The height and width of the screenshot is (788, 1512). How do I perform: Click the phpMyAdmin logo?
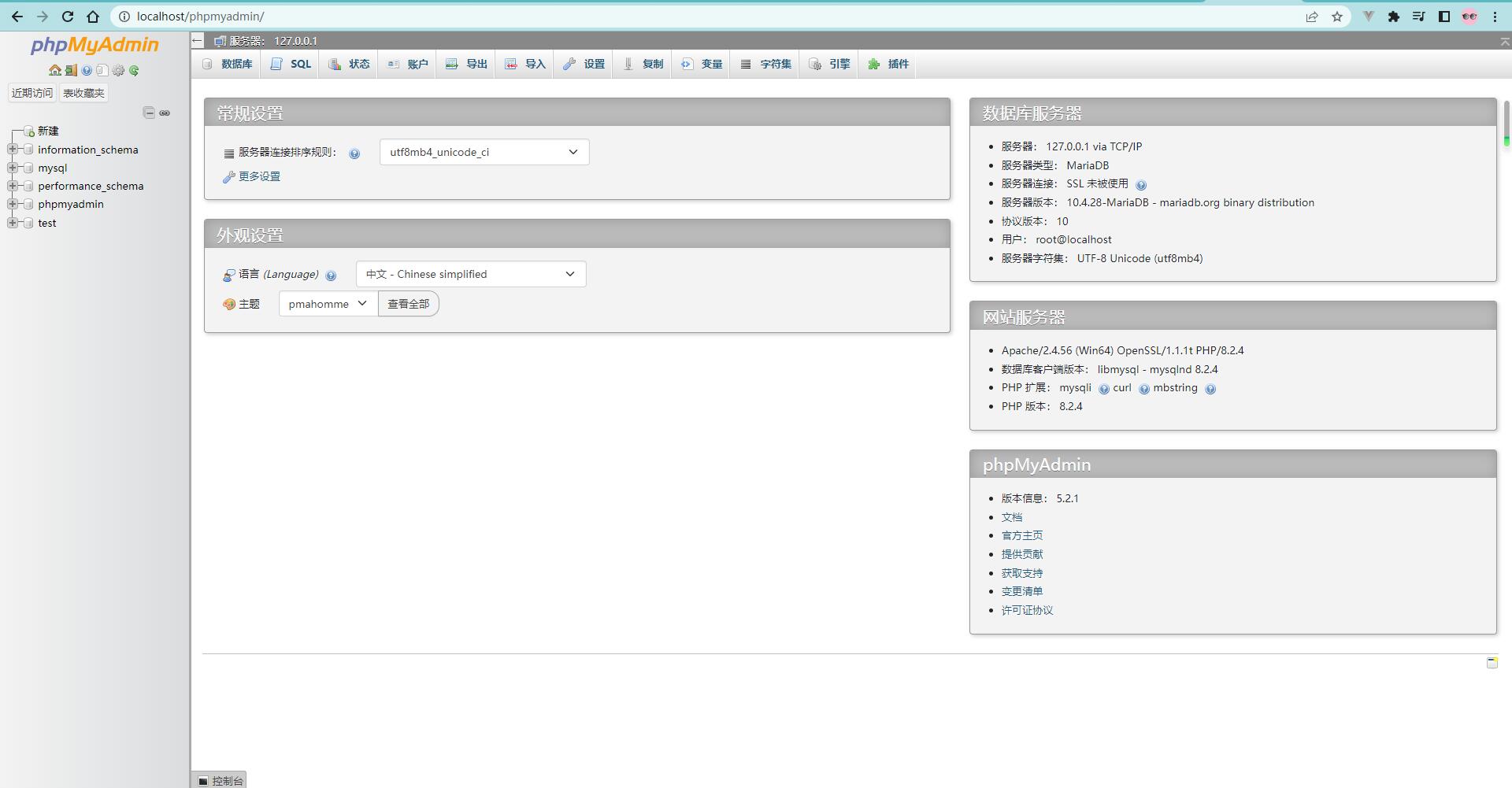(94, 45)
